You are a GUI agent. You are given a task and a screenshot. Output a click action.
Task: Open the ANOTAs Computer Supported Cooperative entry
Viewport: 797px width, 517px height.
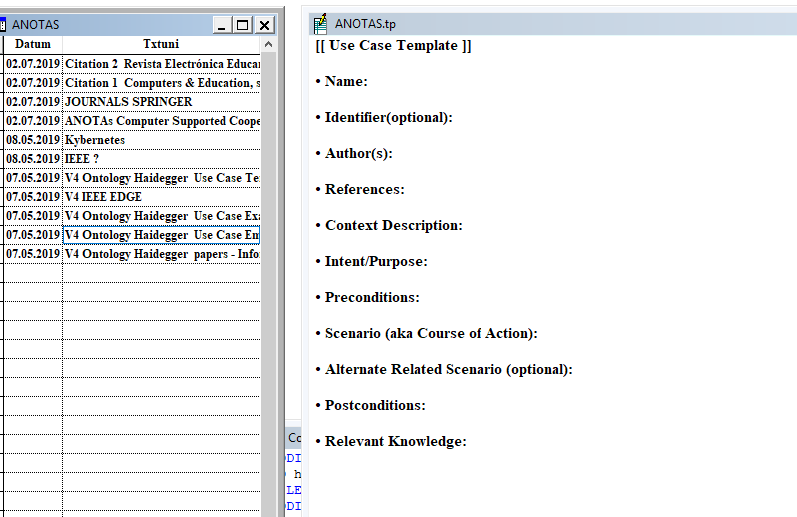click(x=160, y=121)
